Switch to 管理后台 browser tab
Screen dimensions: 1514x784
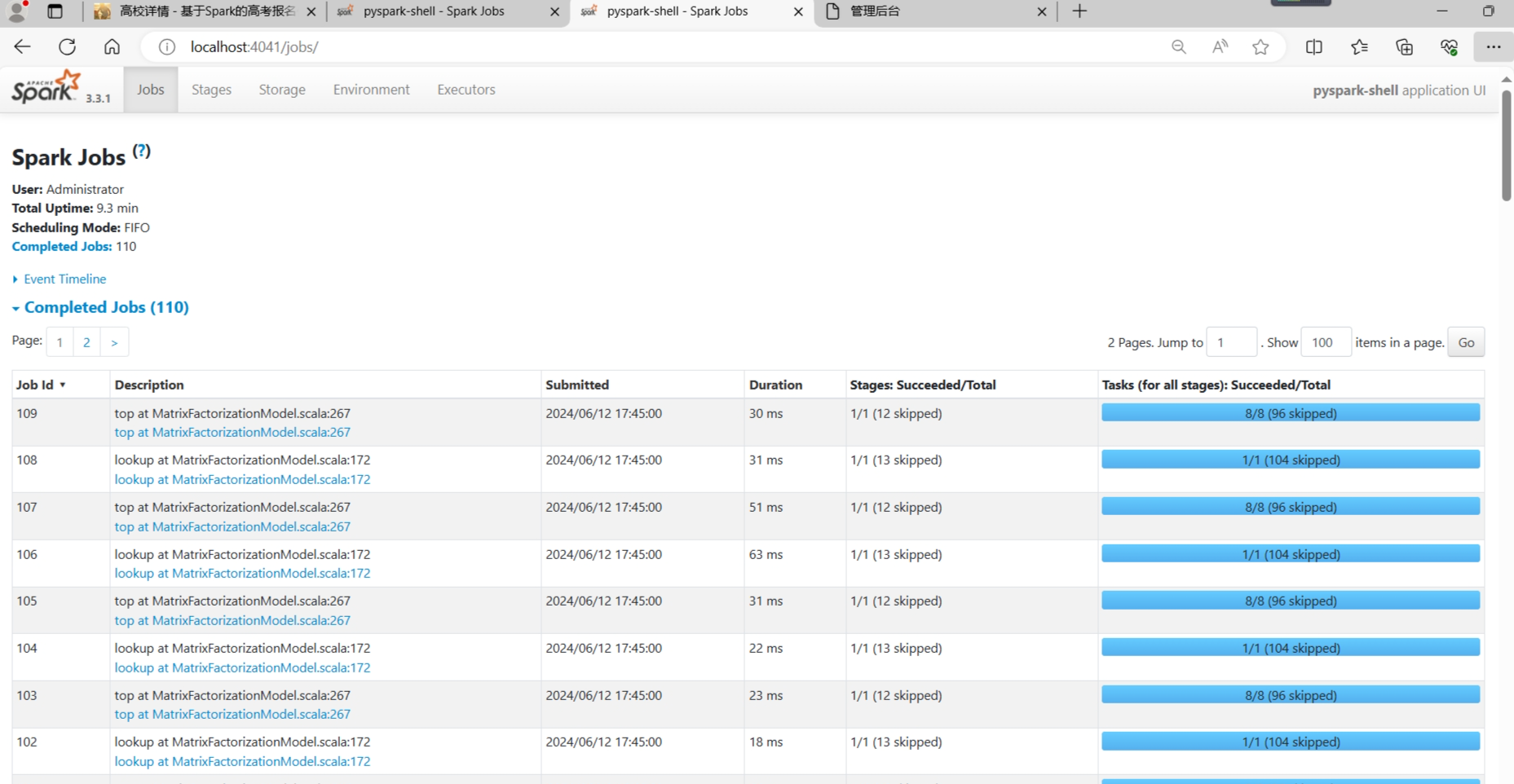click(934, 11)
